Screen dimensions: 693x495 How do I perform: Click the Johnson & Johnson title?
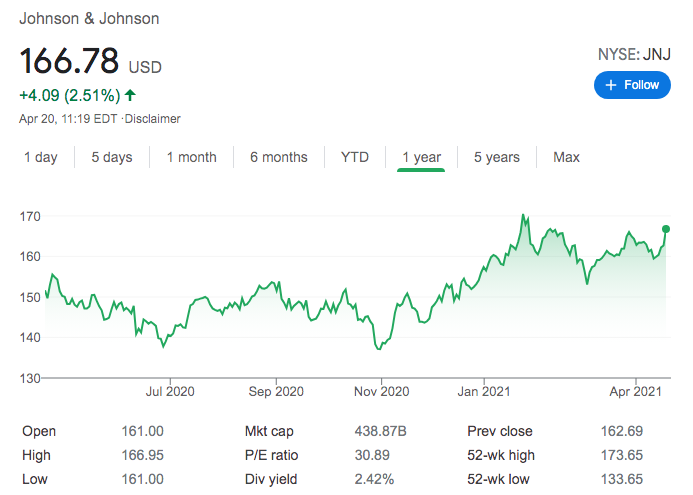(x=90, y=18)
